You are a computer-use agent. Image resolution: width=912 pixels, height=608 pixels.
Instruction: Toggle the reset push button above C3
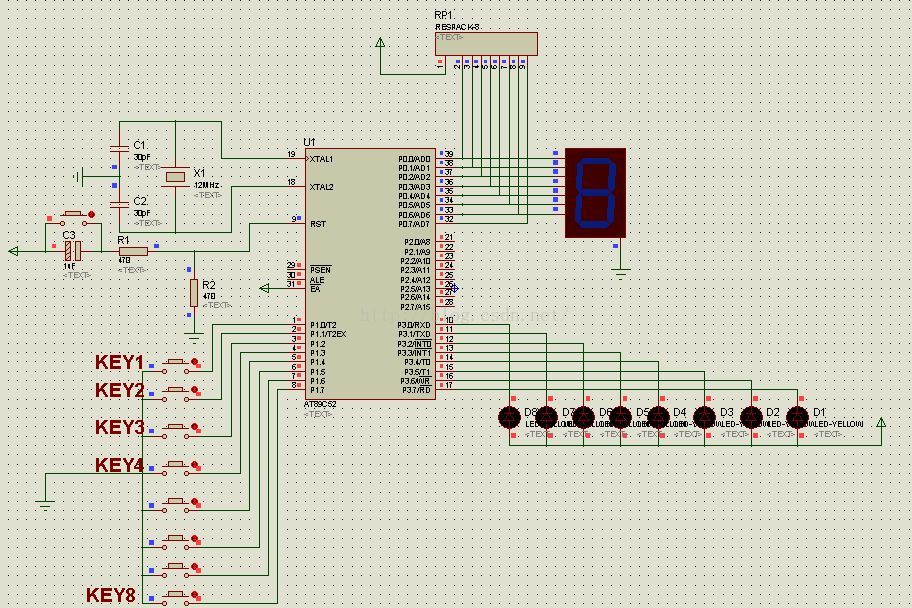pos(73,218)
